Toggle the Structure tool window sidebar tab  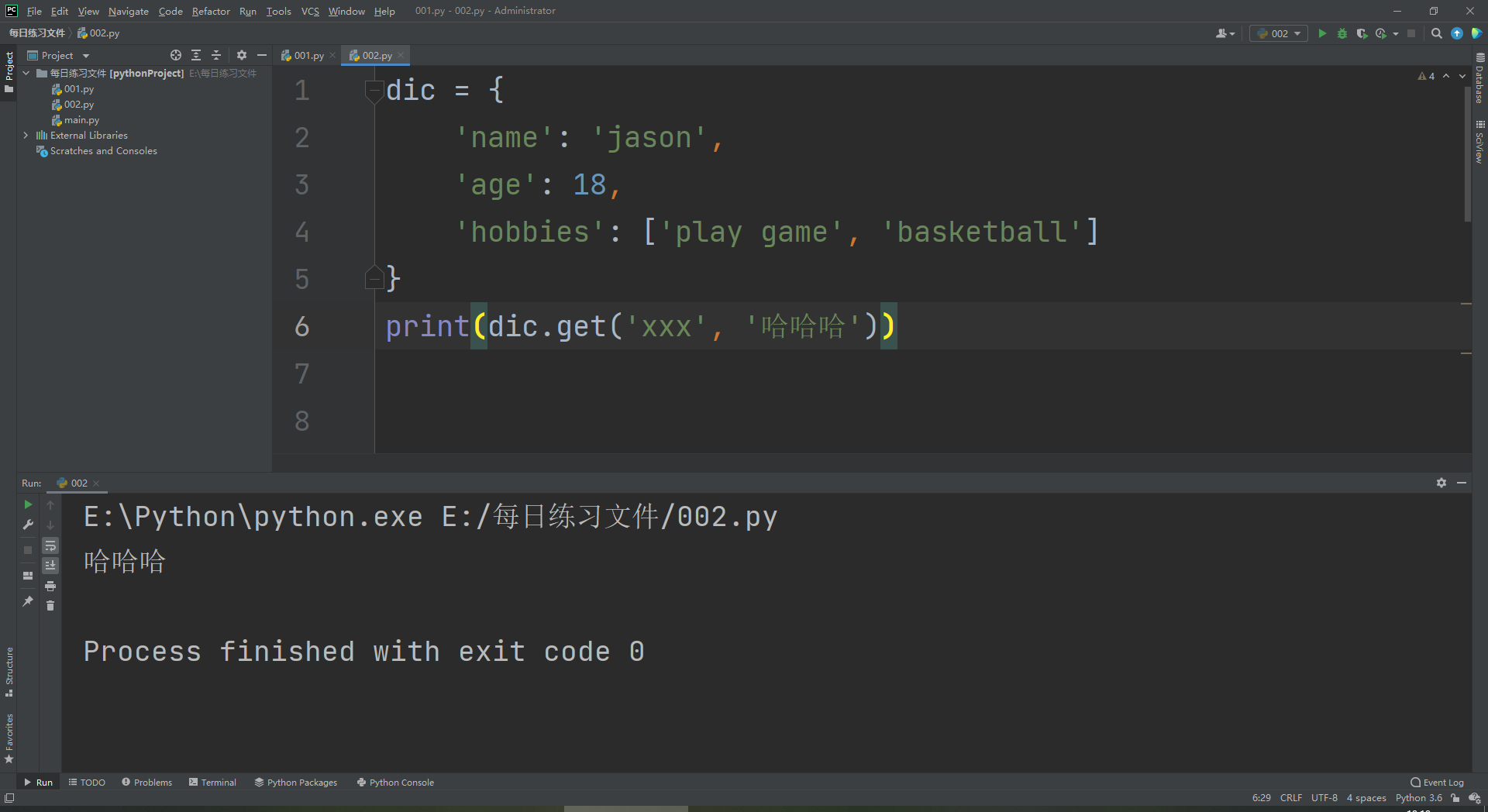pos(9,671)
